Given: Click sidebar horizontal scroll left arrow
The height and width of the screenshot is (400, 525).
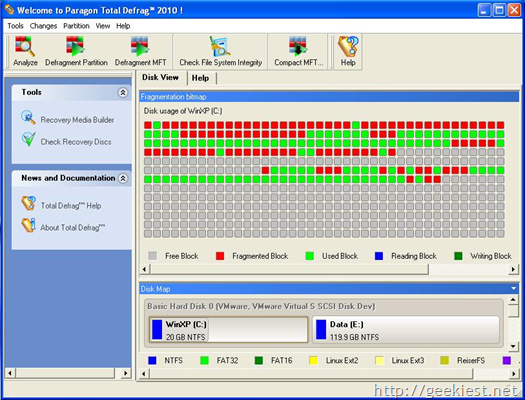Looking at the screenshot, I should click(10, 373).
